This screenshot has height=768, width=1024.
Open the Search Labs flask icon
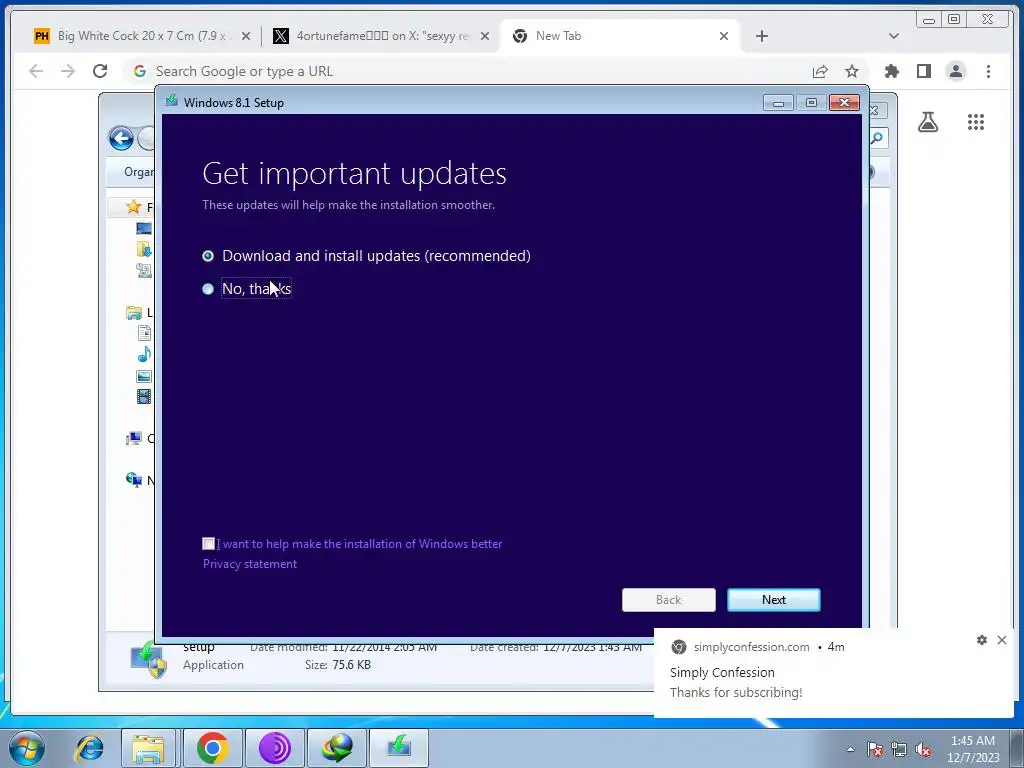(927, 121)
